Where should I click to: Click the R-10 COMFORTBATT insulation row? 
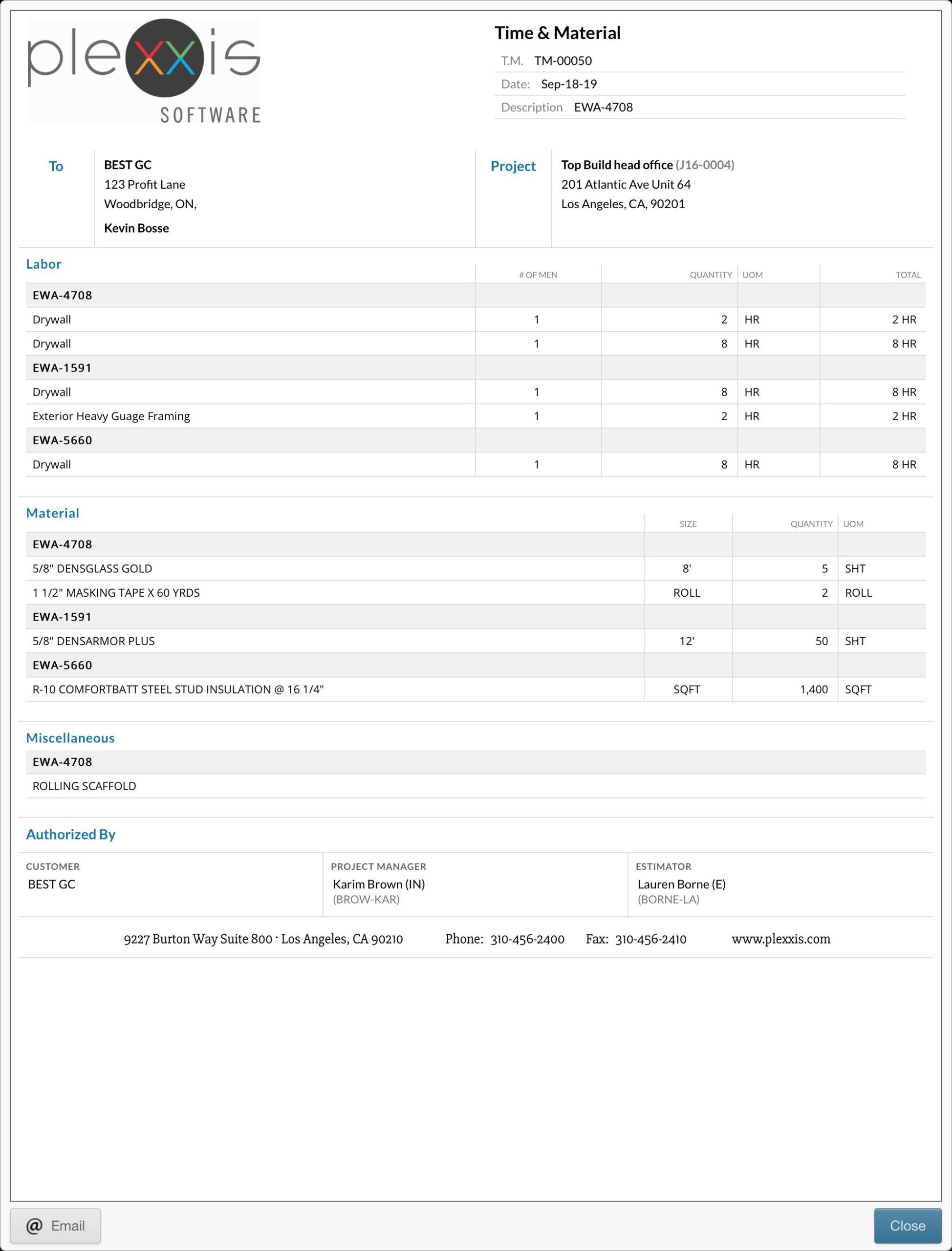tap(178, 690)
